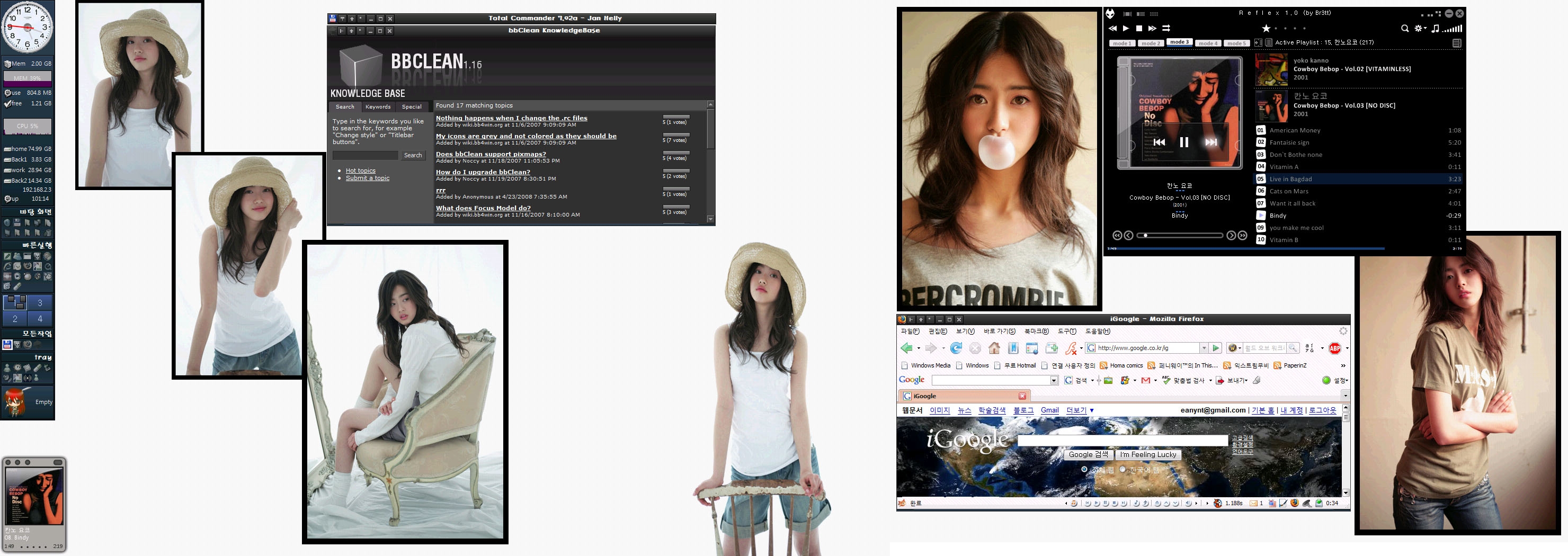Switch to workspace 4 in pager
The image size is (1568, 556).
click(40, 318)
